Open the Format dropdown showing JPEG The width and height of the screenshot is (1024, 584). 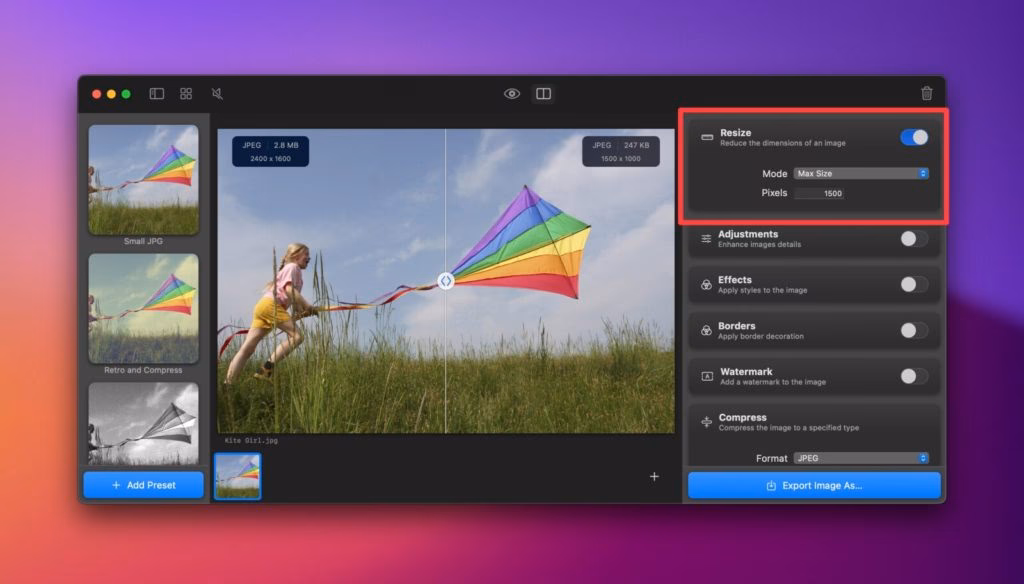pyautogui.click(x=861, y=458)
